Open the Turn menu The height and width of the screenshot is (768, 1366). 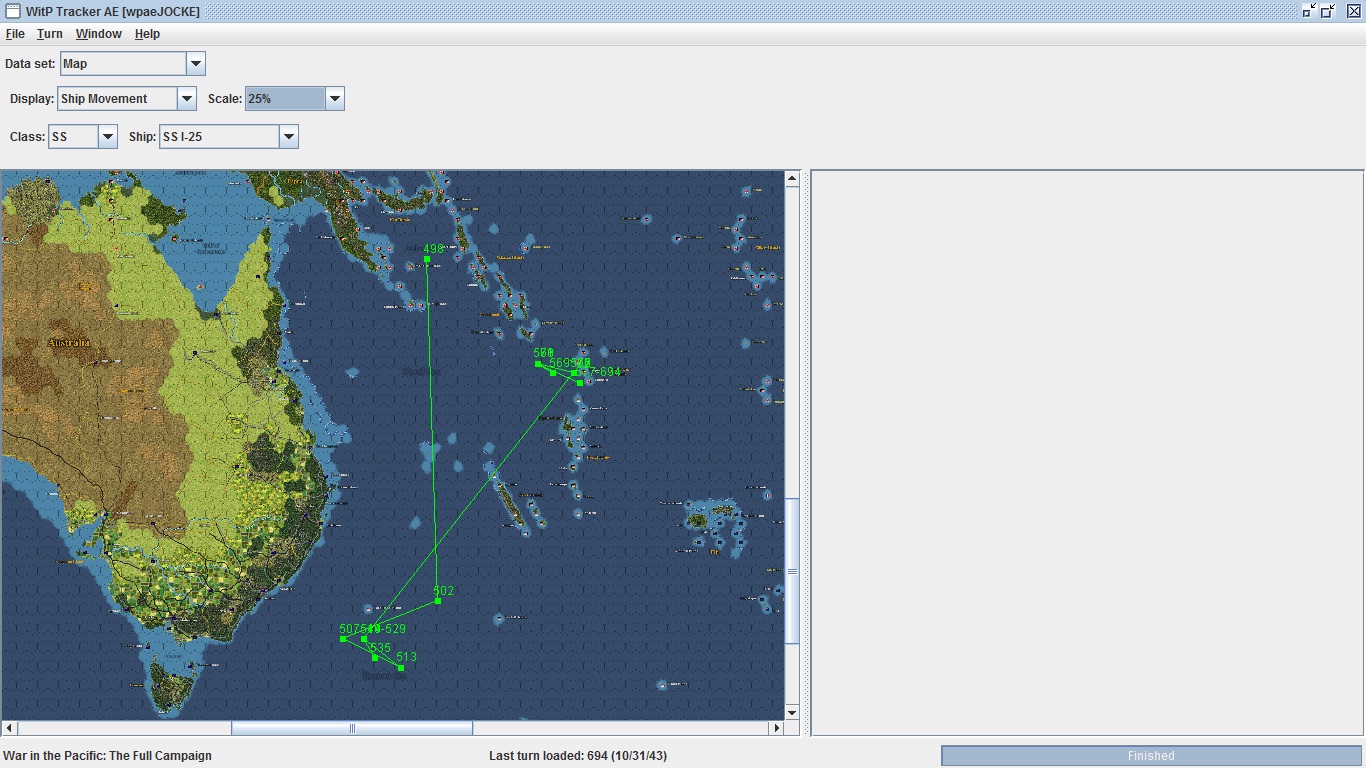click(50, 34)
